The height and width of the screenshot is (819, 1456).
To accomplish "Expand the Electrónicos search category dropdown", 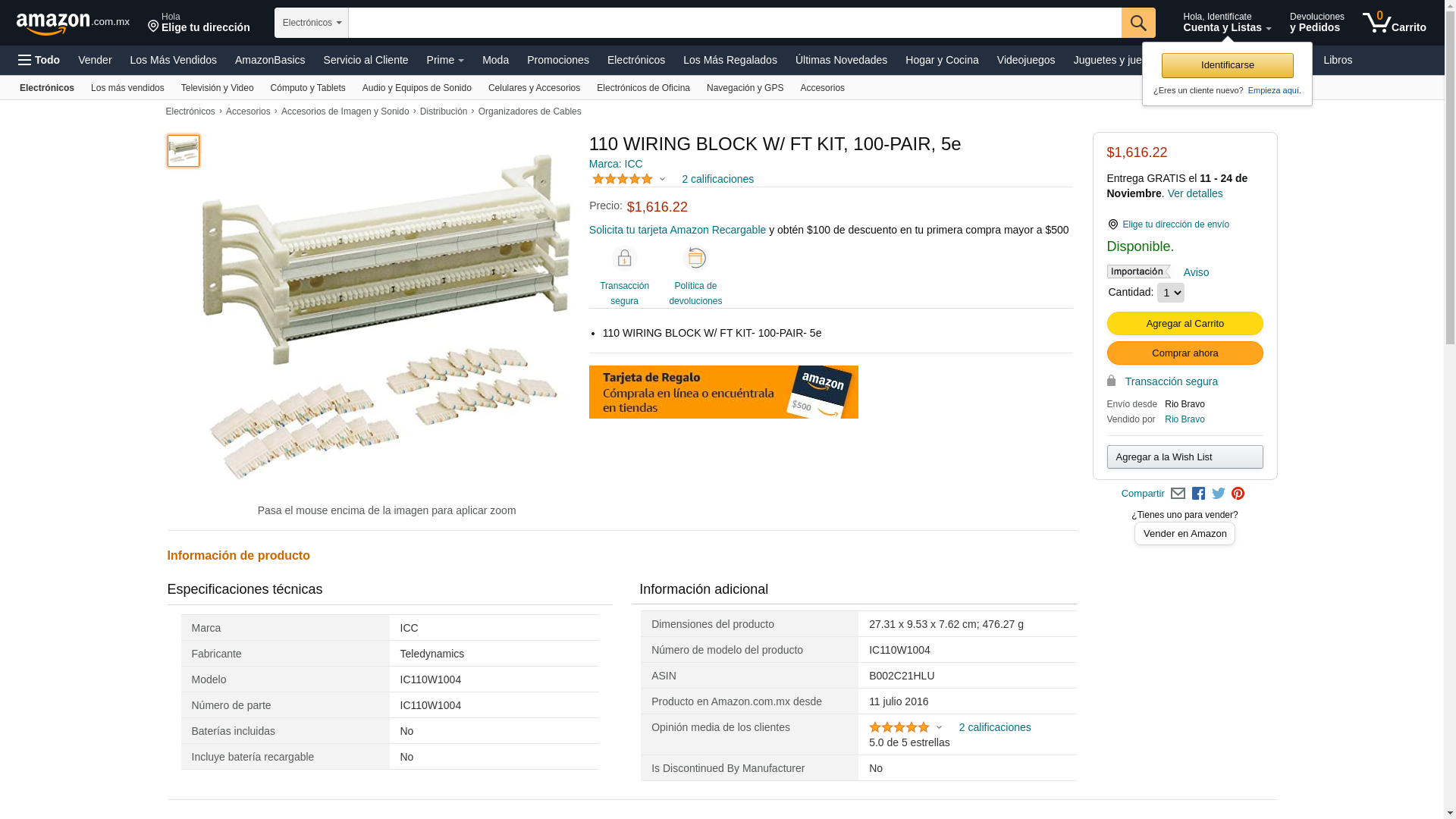I will pos(312,23).
